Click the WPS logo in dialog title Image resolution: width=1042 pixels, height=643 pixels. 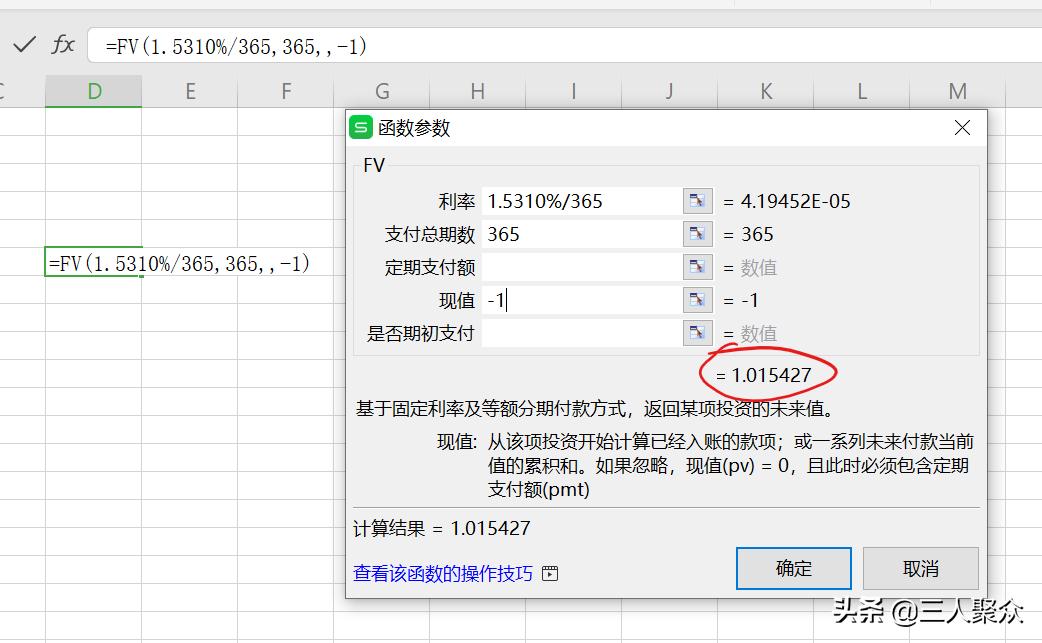[361, 128]
